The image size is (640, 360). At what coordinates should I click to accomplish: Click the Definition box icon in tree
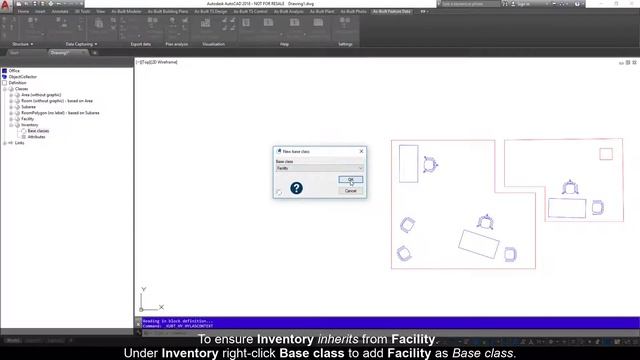(4, 83)
